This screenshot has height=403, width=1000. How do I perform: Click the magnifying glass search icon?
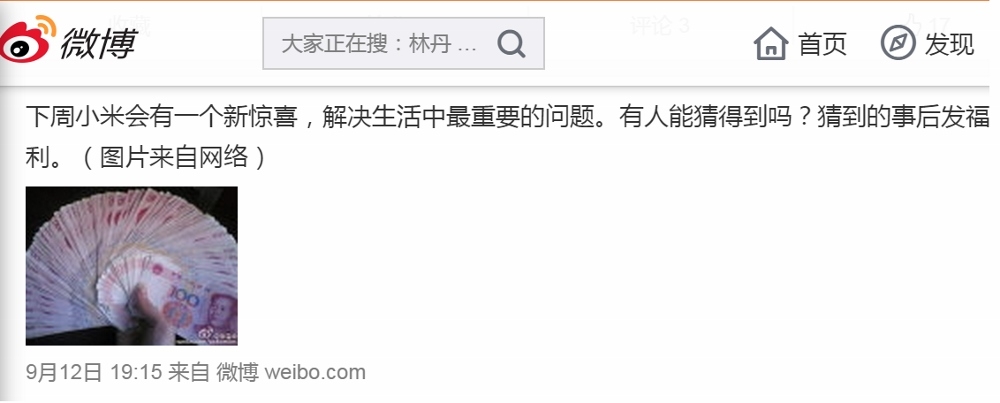511,44
